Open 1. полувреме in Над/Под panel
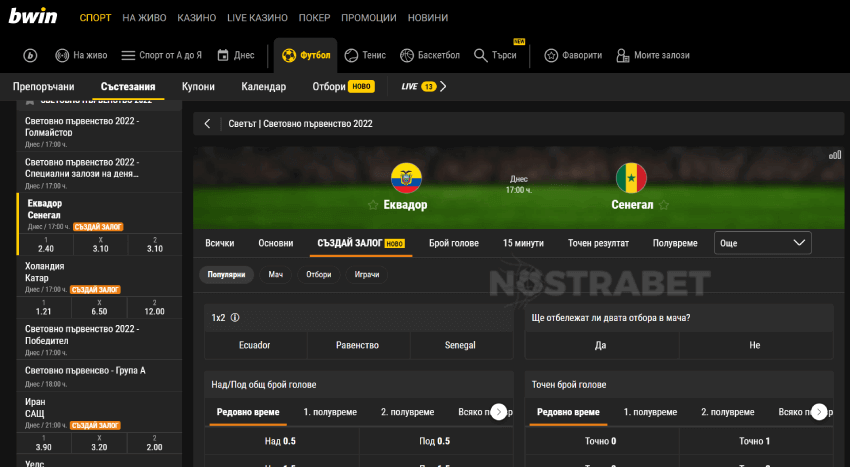Viewport: 850px width, 467px height. coord(330,412)
